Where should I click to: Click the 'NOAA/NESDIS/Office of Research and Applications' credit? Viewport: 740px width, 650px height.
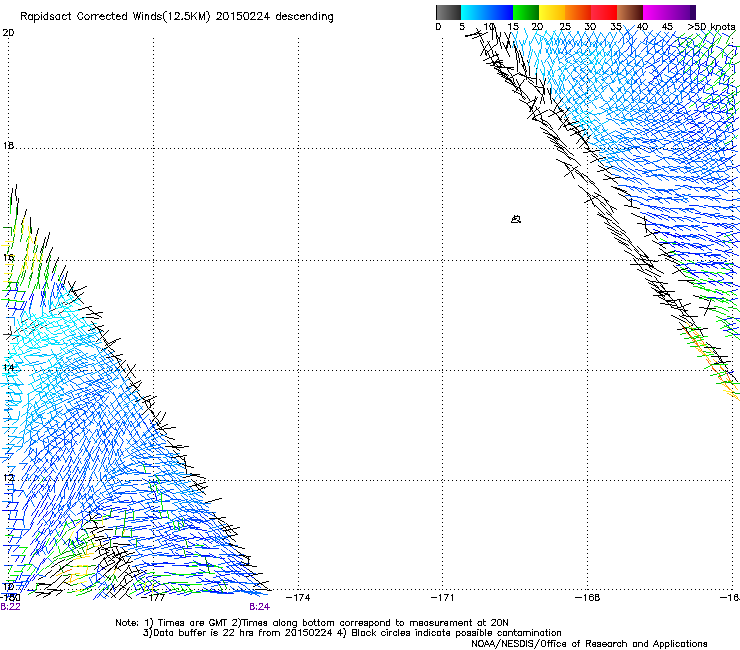click(x=589, y=644)
